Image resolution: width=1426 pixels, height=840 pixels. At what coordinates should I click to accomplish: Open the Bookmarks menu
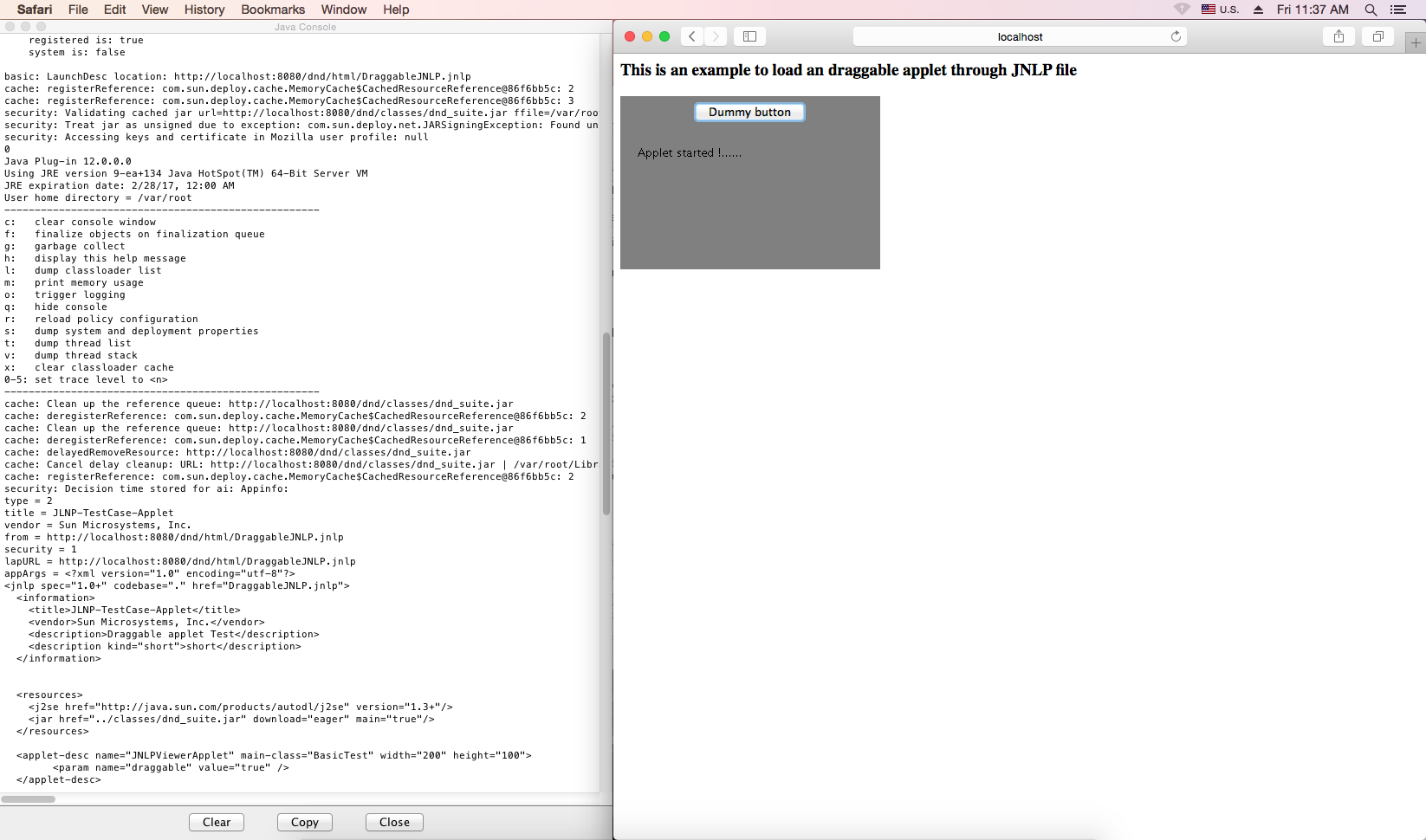[273, 10]
